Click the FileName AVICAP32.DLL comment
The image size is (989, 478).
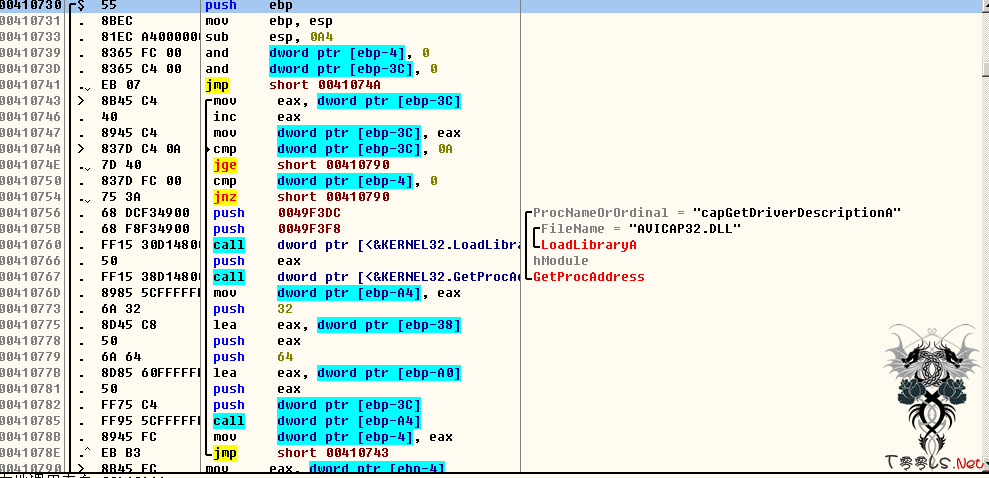(x=640, y=229)
